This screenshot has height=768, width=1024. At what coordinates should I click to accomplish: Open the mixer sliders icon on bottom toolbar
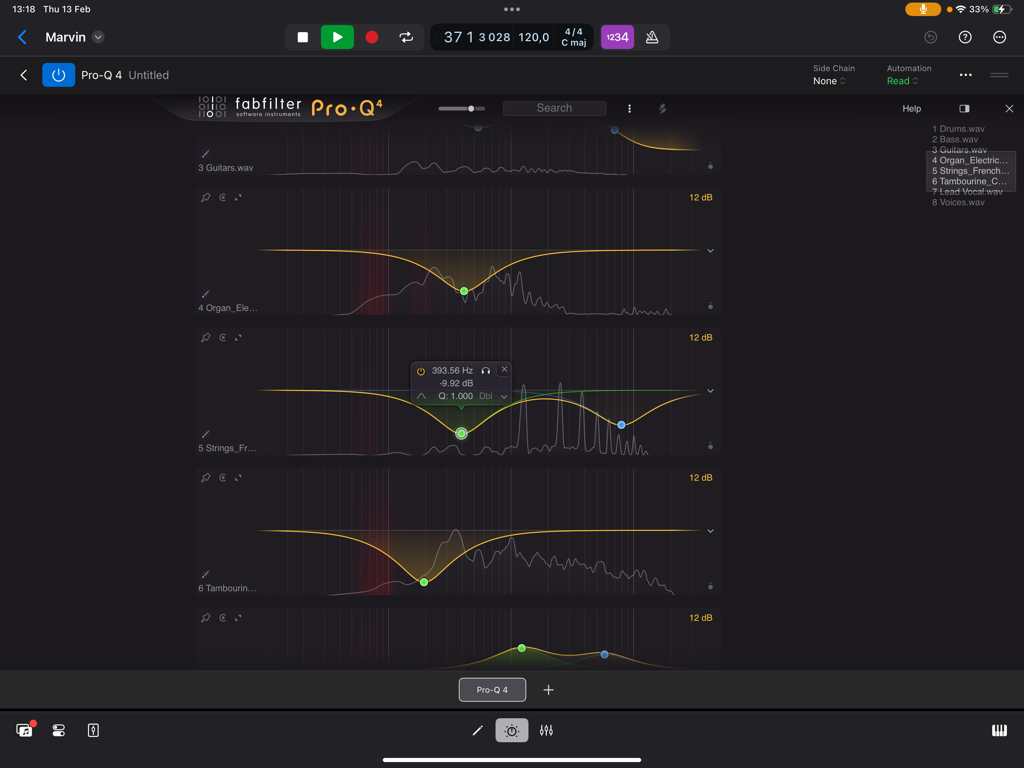pos(546,730)
